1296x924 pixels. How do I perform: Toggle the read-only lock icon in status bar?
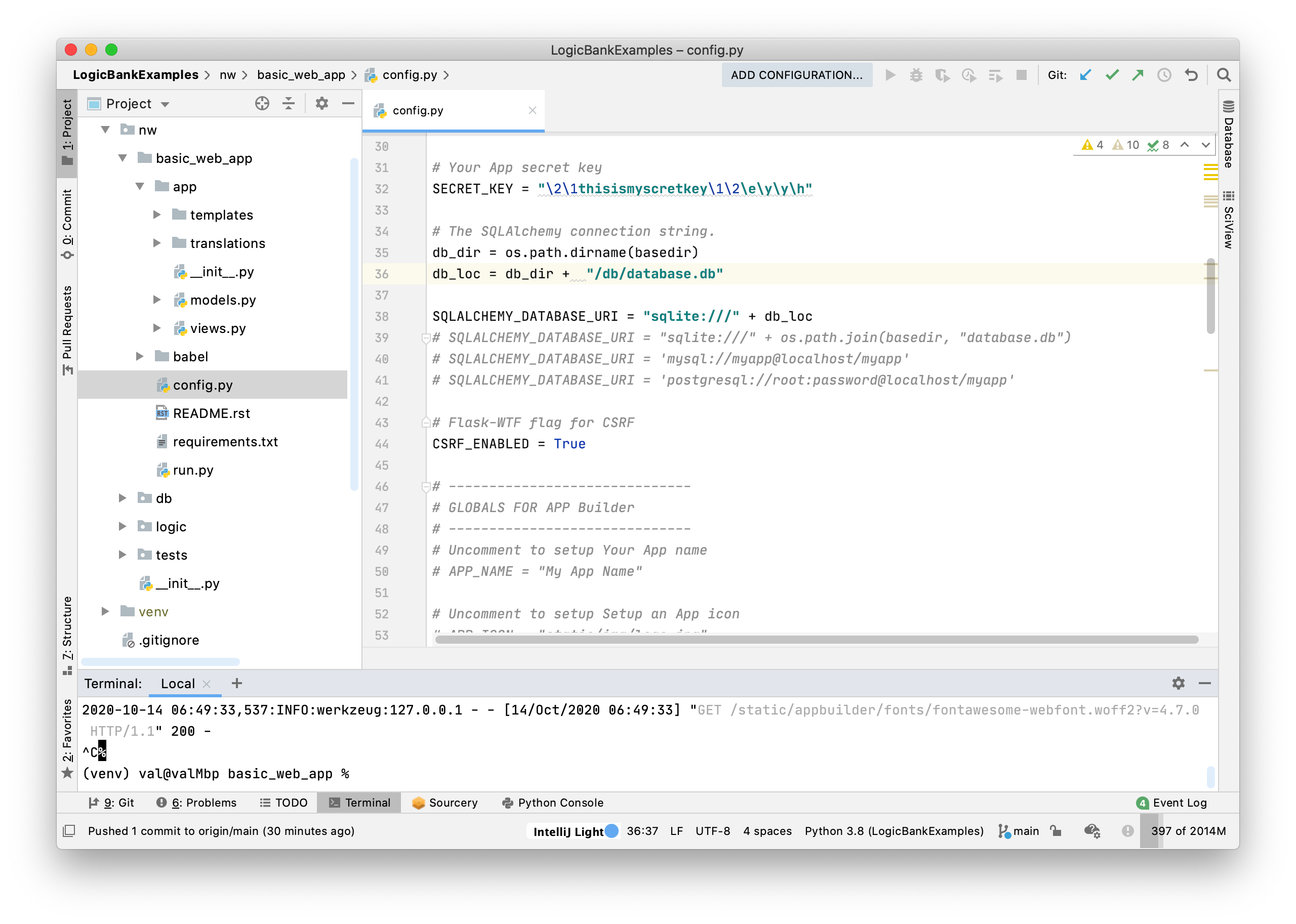1056,831
